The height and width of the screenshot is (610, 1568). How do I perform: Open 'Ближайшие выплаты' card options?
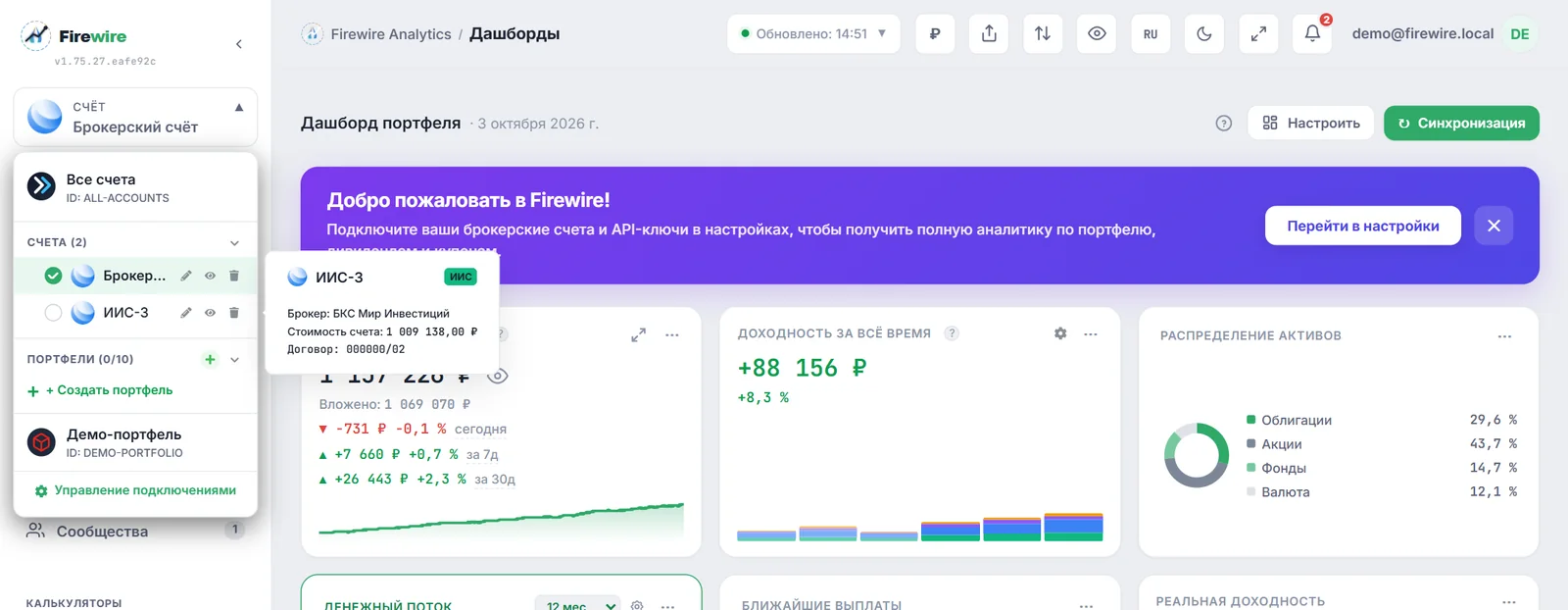tap(1086, 606)
